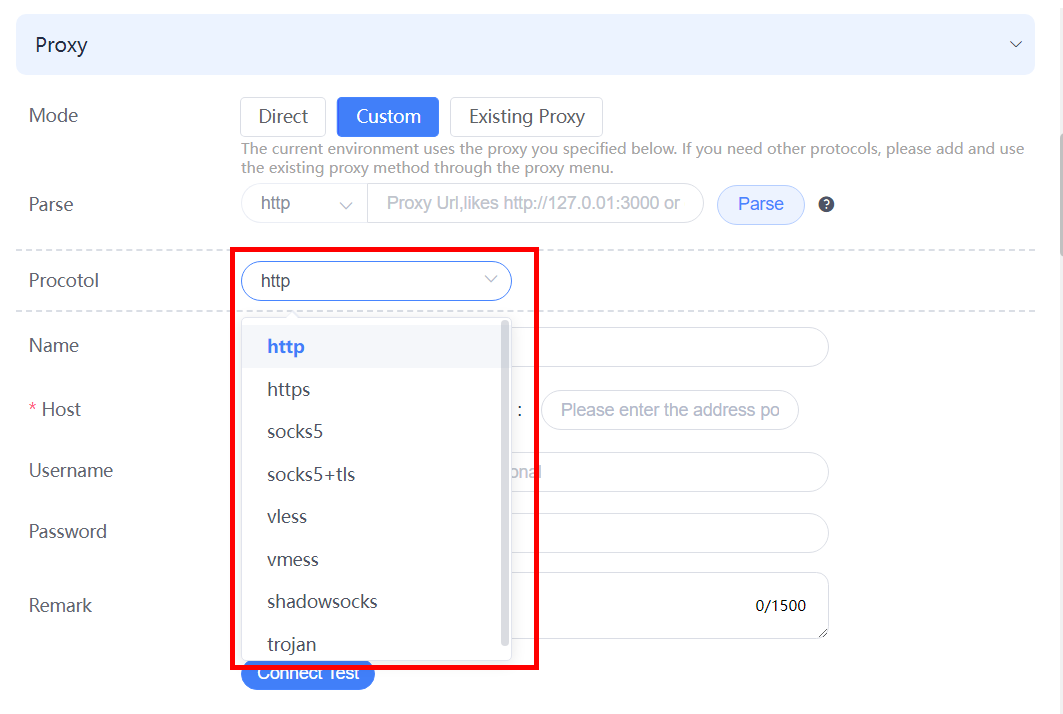Click the address port input field

(670, 410)
